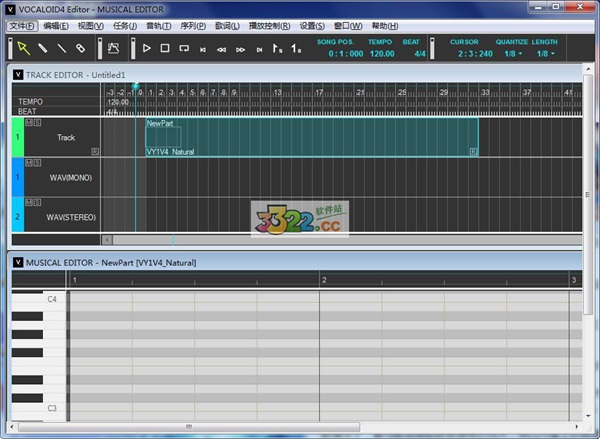Select the line drawing tool
The height and width of the screenshot is (439, 600).
pyautogui.click(x=62, y=47)
